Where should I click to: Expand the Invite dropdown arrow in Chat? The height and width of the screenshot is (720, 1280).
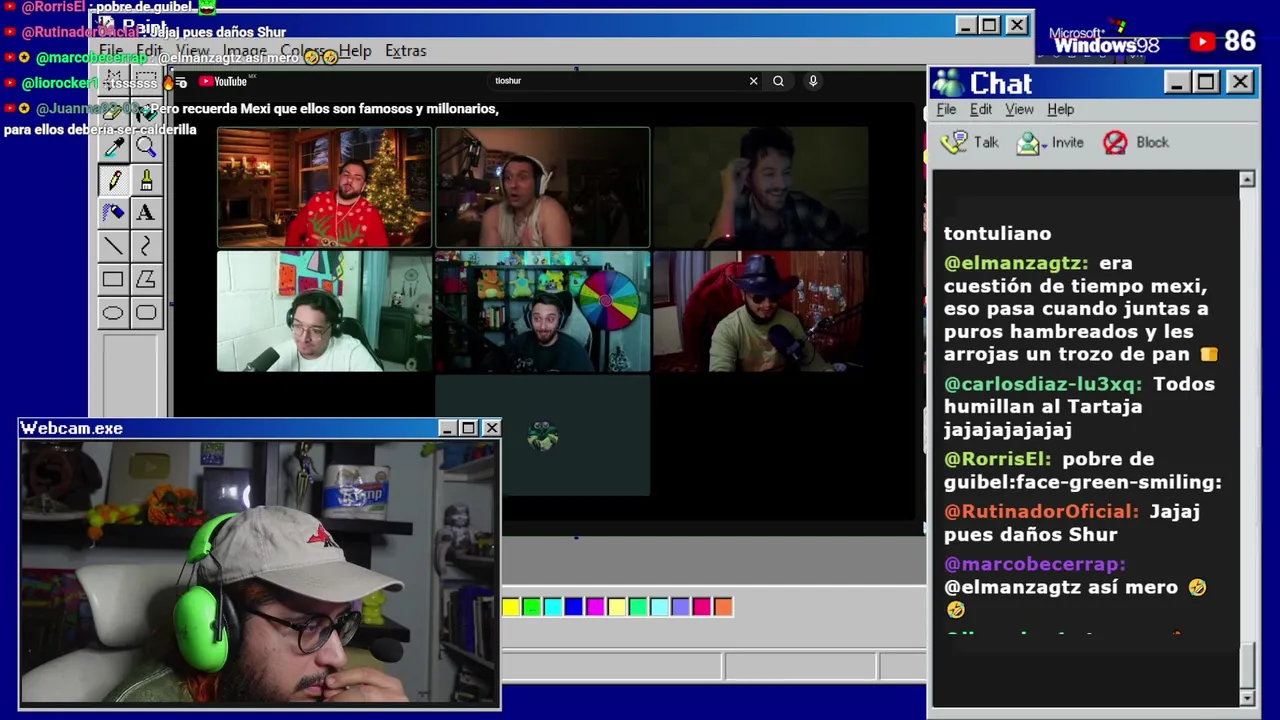pyautogui.click(x=1043, y=144)
